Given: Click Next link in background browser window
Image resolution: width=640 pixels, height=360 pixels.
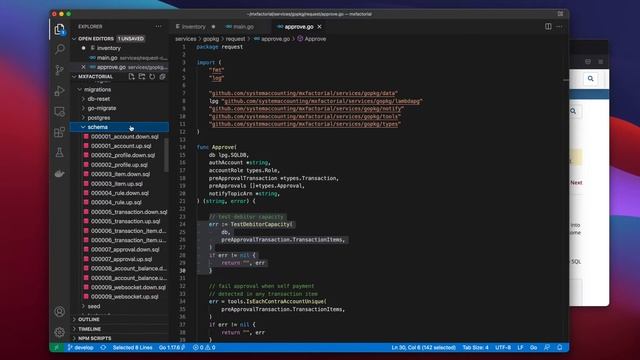Looking at the screenshot, I should pos(576,182).
